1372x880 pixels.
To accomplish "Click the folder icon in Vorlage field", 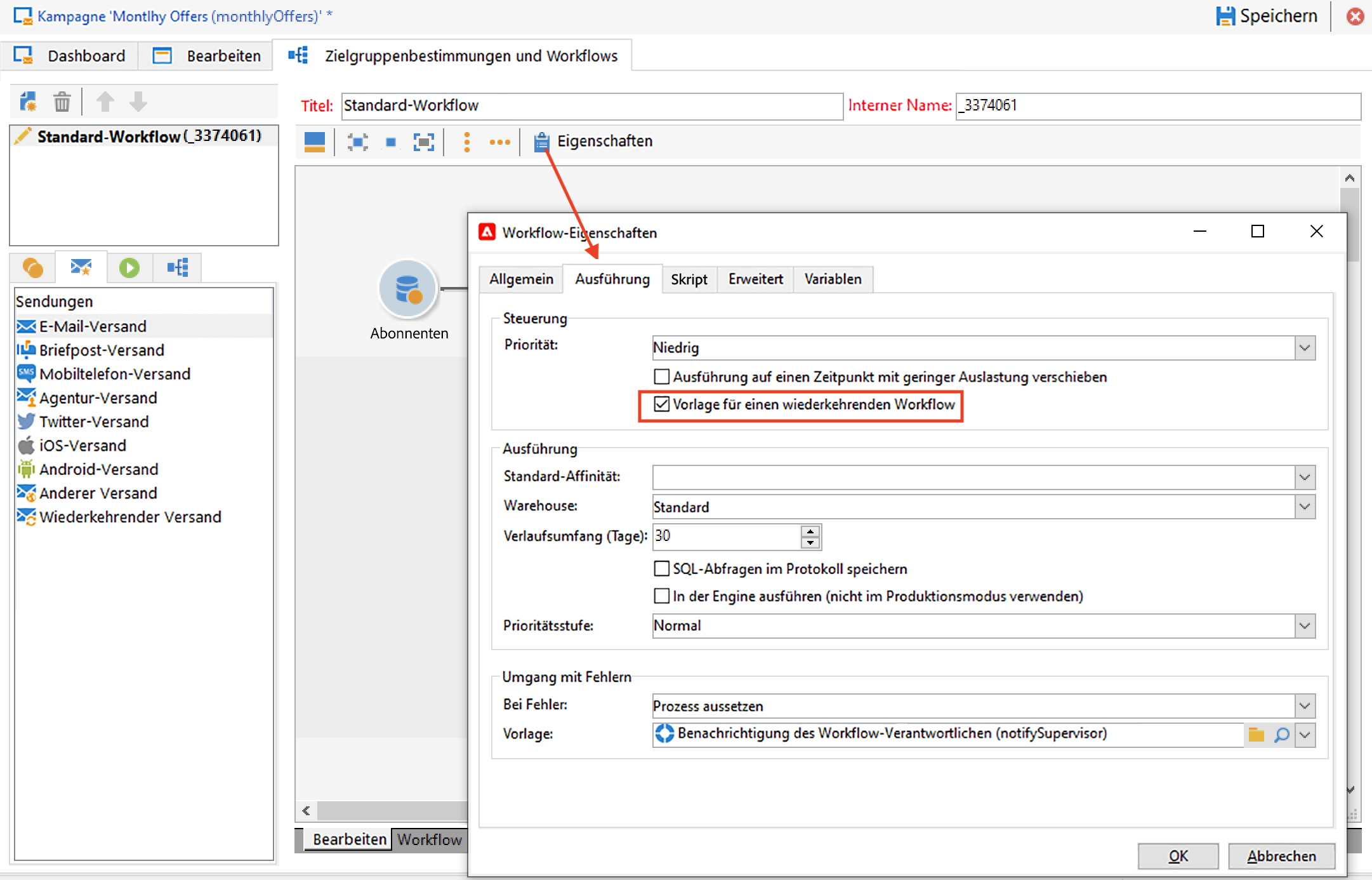I will pyautogui.click(x=1256, y=735).
